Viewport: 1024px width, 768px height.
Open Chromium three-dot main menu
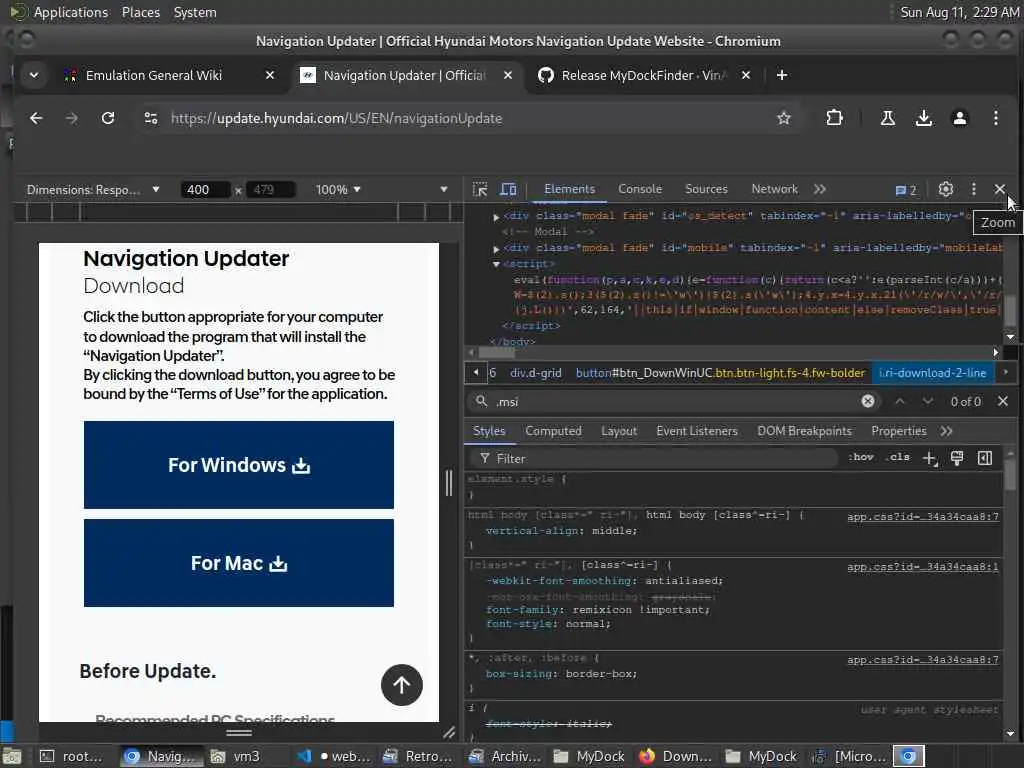pos(995,118)
